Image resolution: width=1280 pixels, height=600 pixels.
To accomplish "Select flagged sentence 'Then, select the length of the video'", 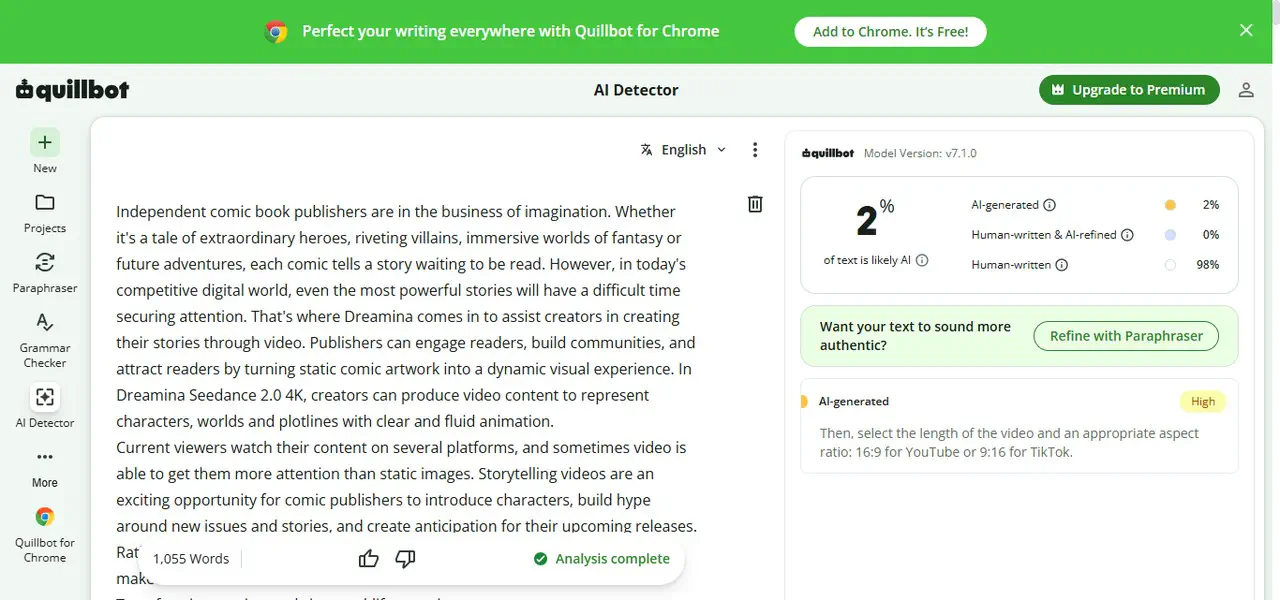I will (x=1009, y=443).
